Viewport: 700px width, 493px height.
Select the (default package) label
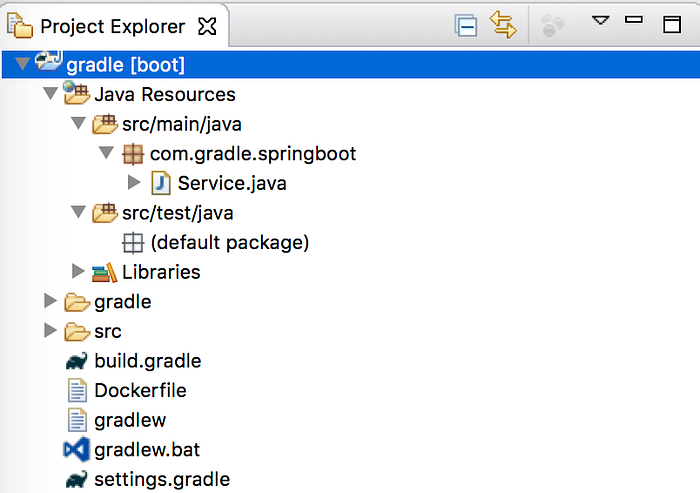[230, 243]
